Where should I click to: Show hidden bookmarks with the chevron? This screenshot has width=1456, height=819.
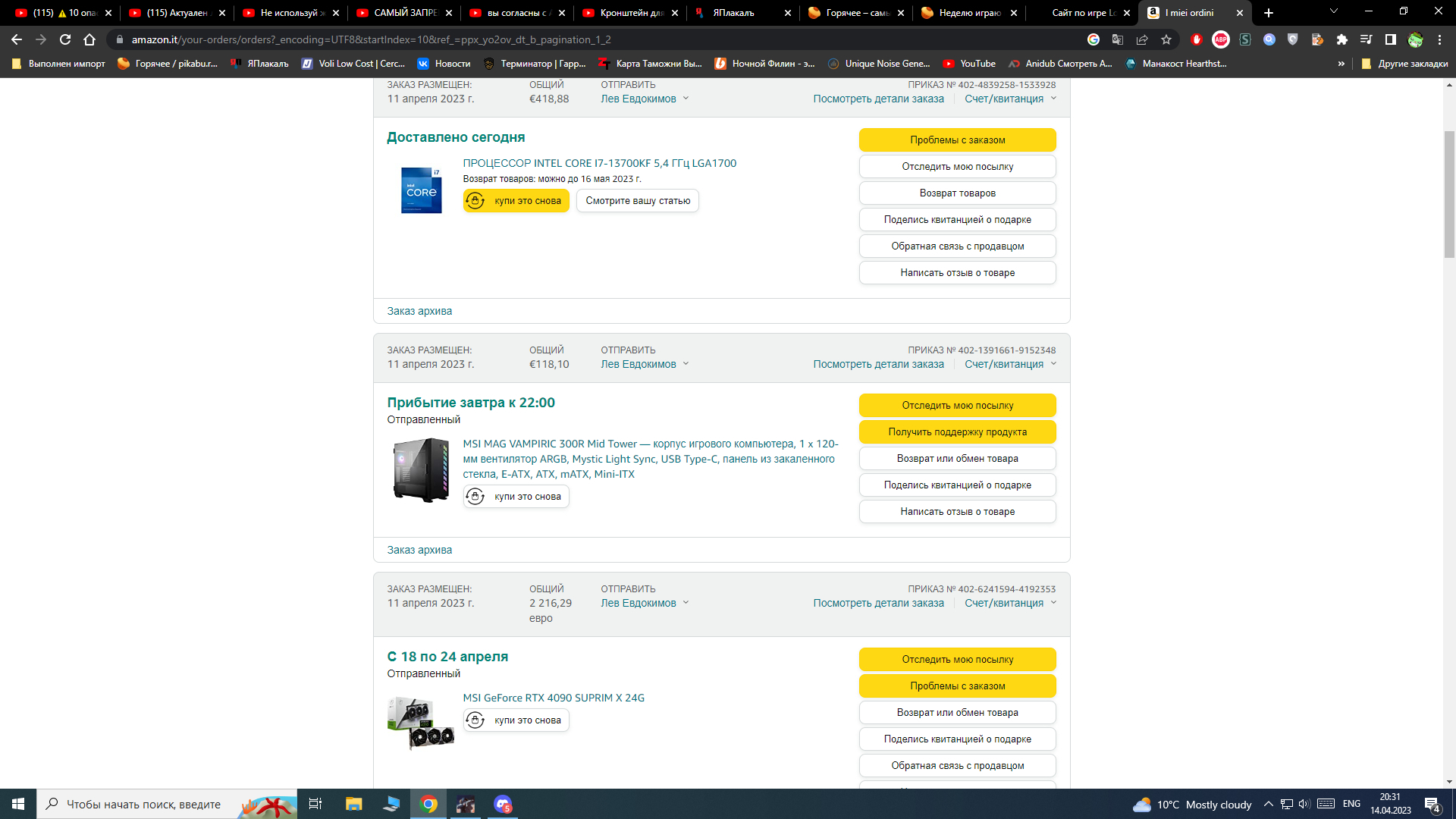[x=1341, y=64]
